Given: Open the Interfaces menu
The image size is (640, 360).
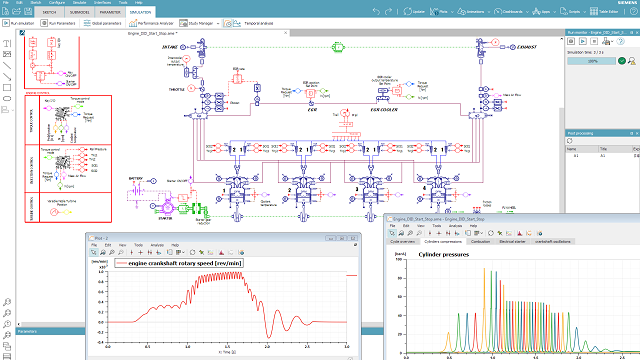Looking at the screenshot, I should pyautogui.click(x=102, y=2).
